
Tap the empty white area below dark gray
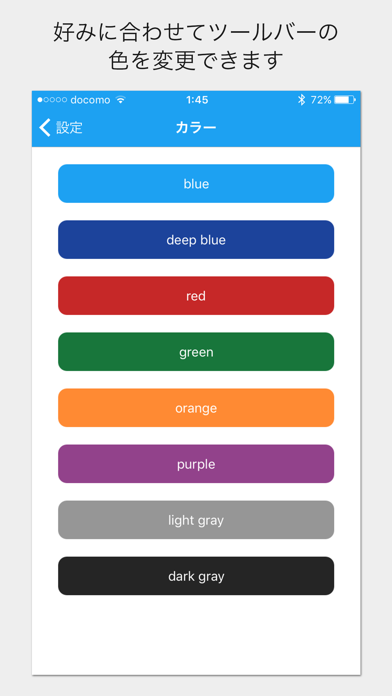tap(196, 635)
